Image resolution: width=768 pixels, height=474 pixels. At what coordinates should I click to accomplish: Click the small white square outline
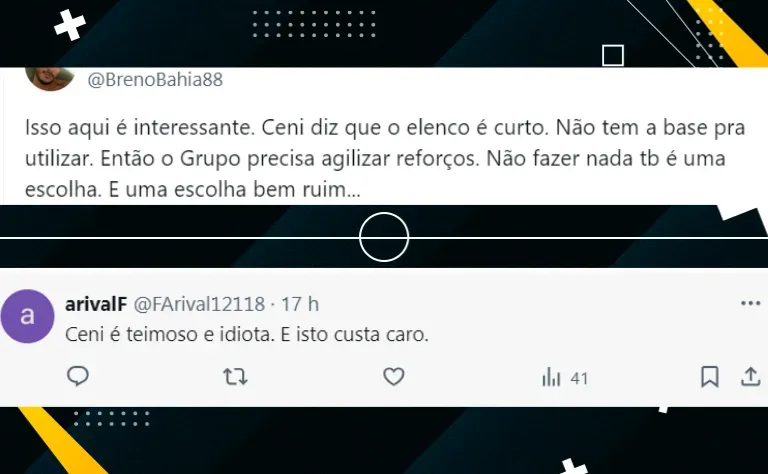coord(613,55)
